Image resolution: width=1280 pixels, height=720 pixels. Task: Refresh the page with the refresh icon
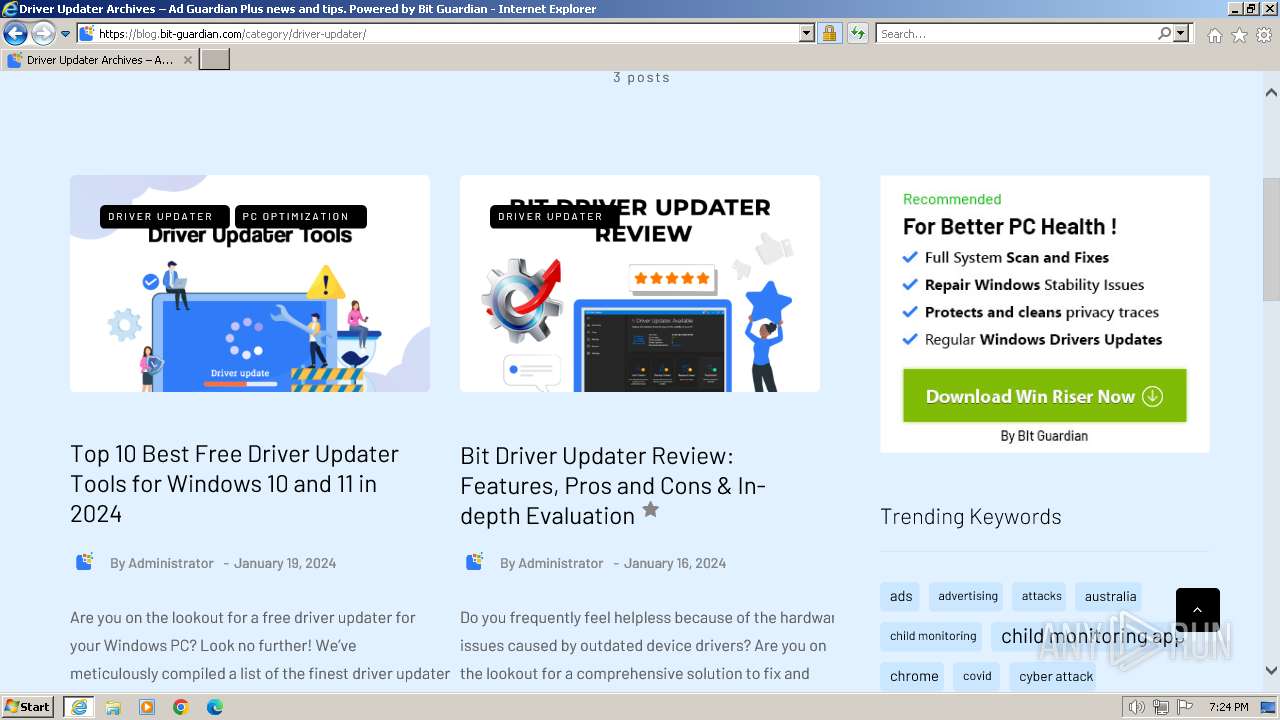[x=857, y=34]
